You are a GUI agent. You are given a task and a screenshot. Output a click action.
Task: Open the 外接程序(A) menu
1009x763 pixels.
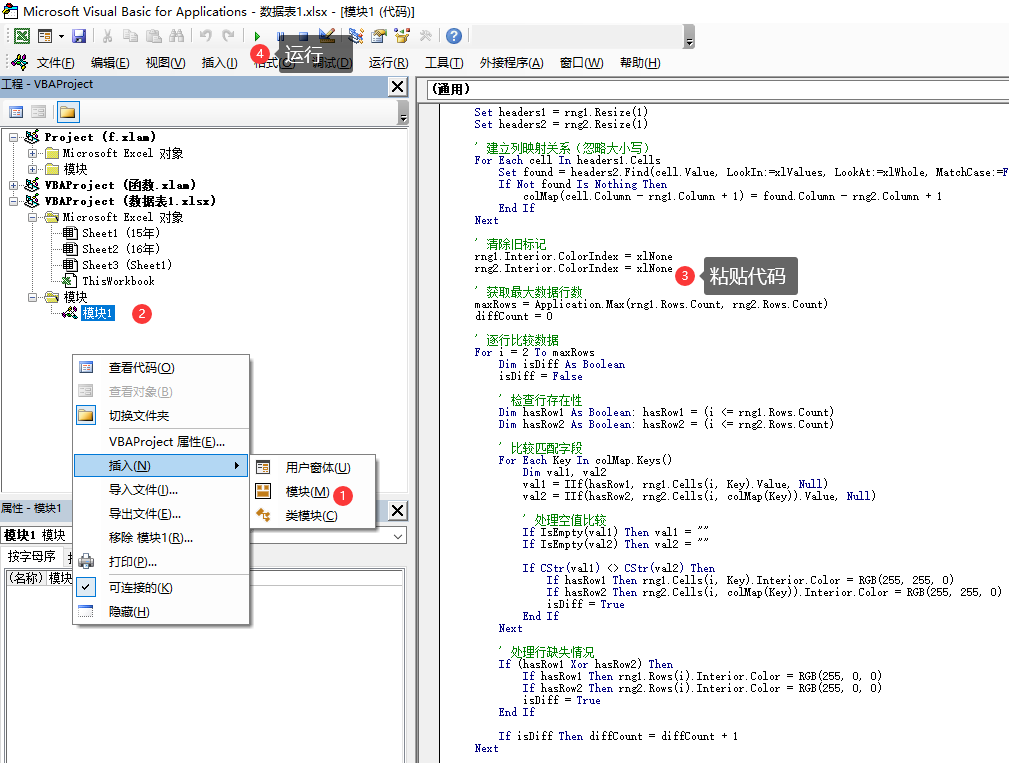click(x=512, y=62)
